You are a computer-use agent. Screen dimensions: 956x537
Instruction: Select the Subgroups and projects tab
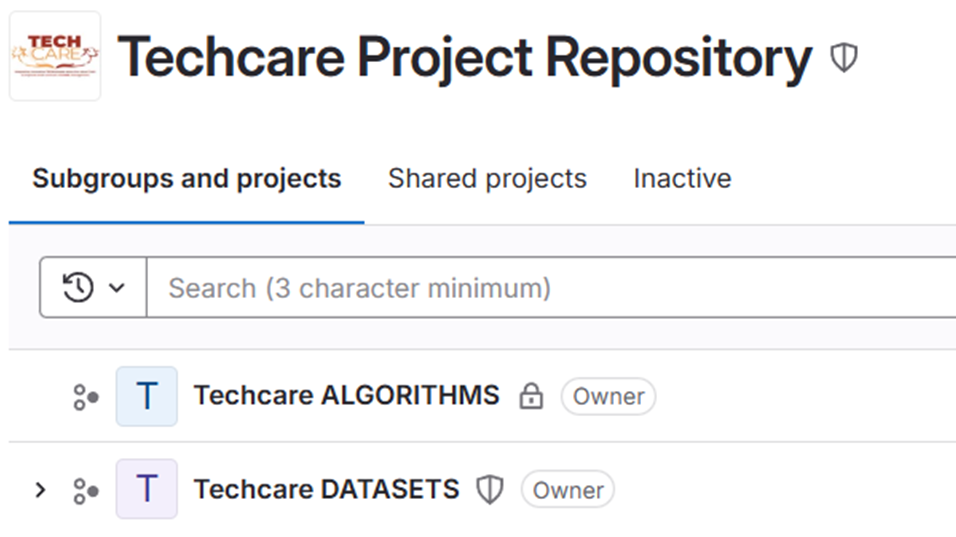(187, 179)
